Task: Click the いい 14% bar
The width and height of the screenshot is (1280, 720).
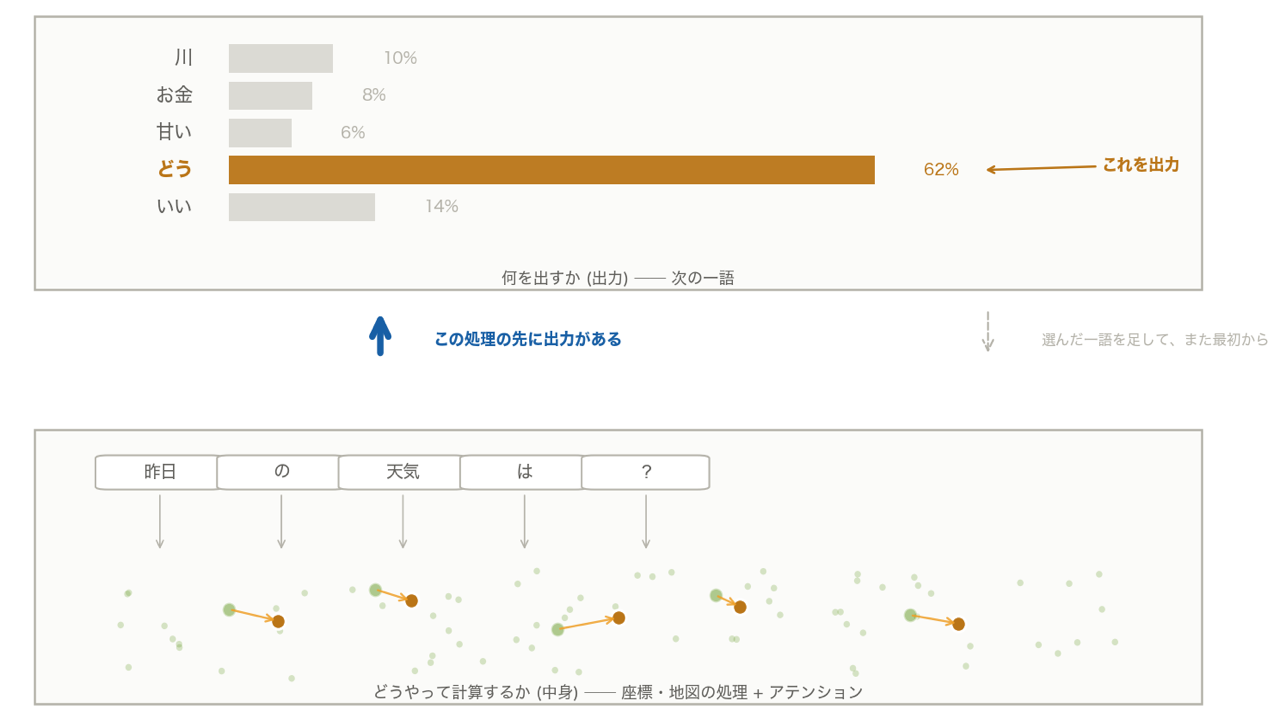Action: tap(302, 207)
